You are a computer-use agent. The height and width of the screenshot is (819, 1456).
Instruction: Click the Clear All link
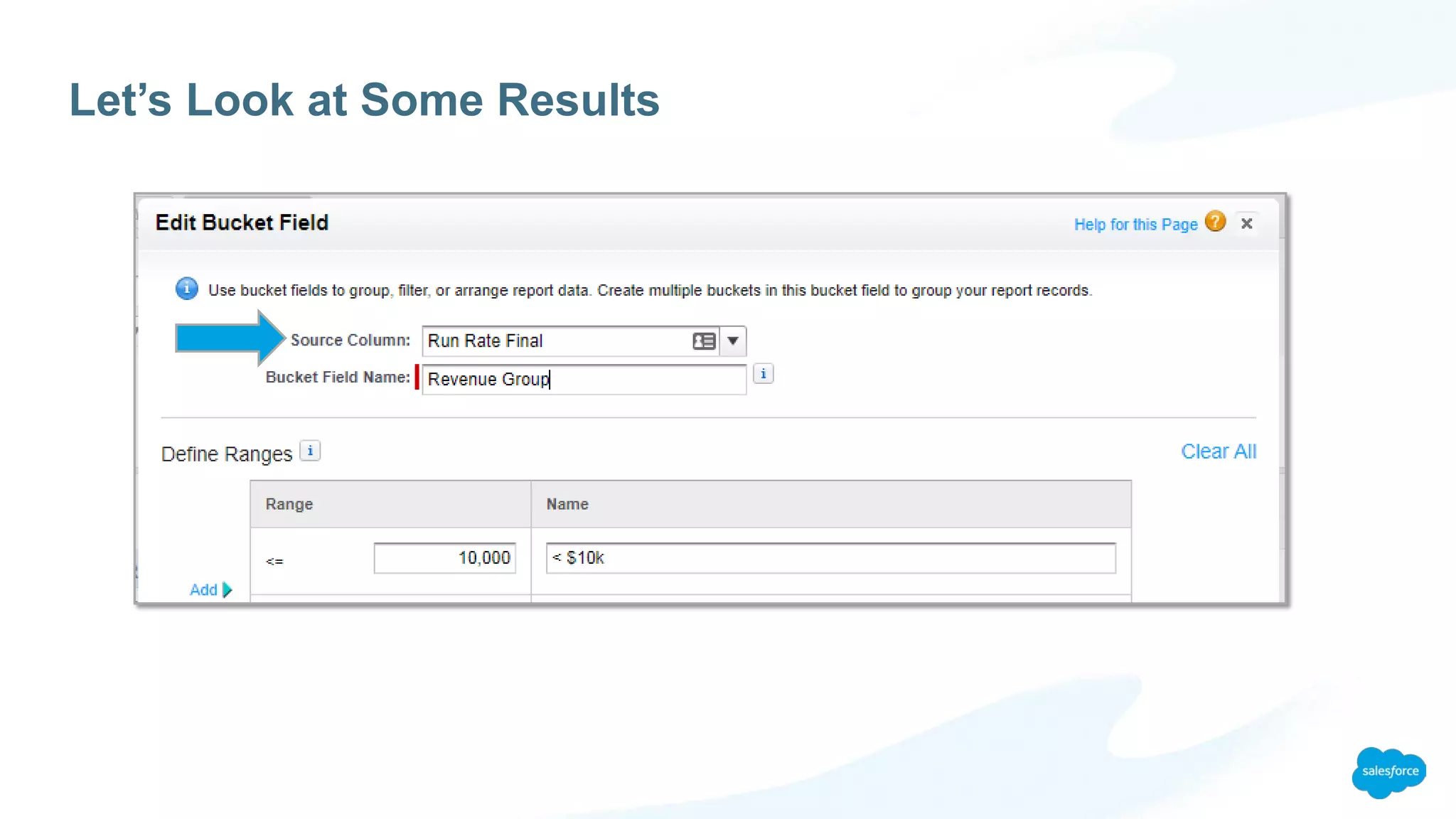(x=1218, y=451)
